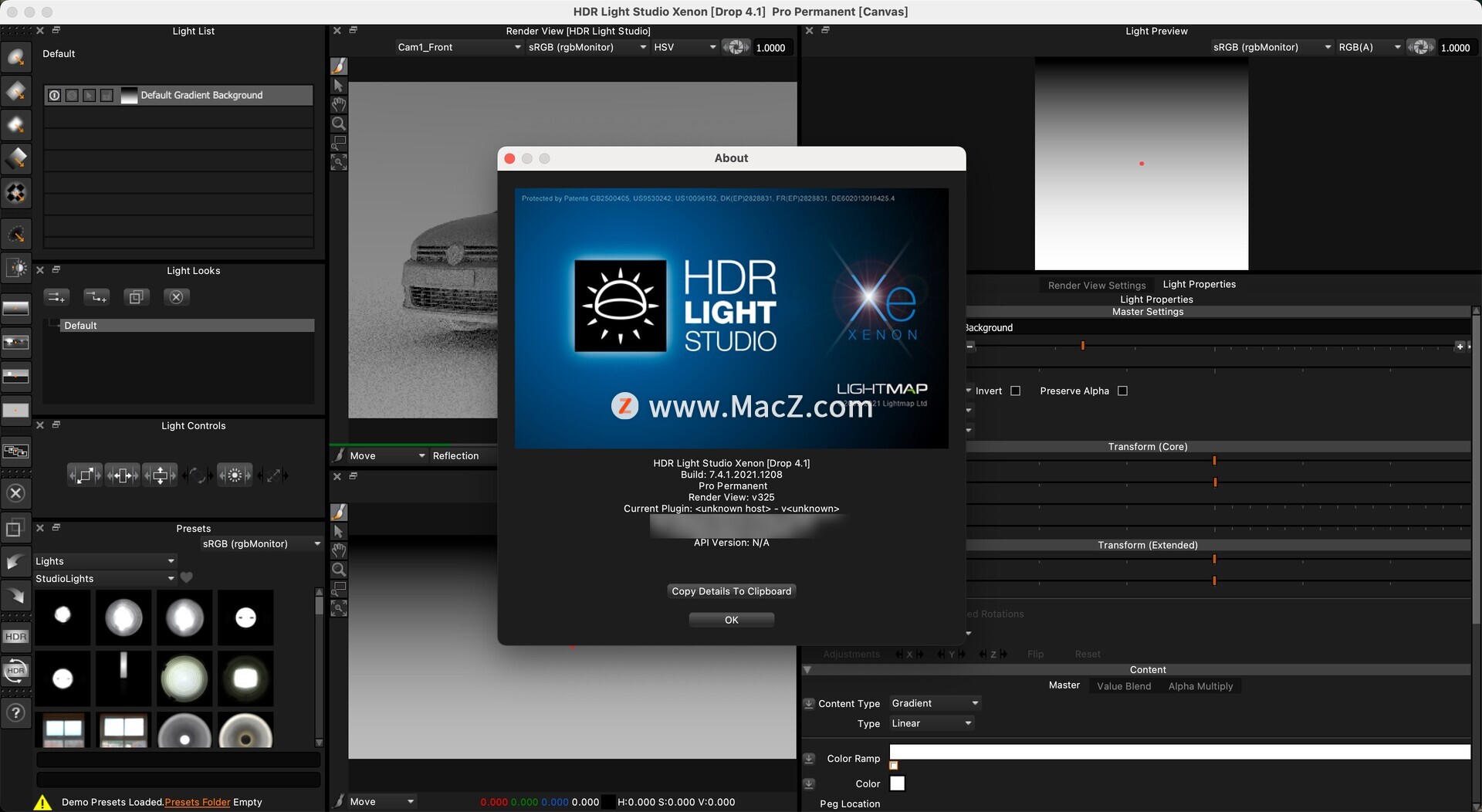Duplicate the Light Look using the copy icon

[x=137, y=297]
